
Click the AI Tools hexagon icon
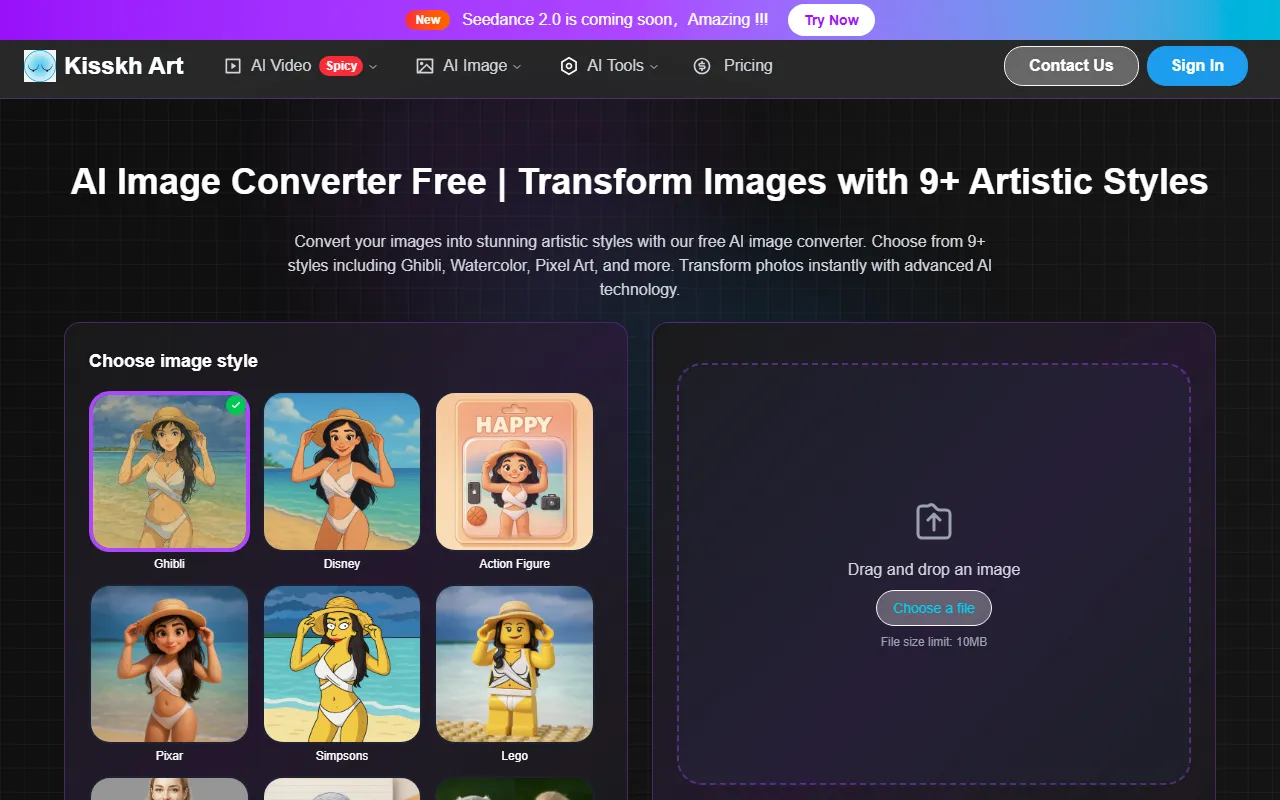click(x=569, y=66)
